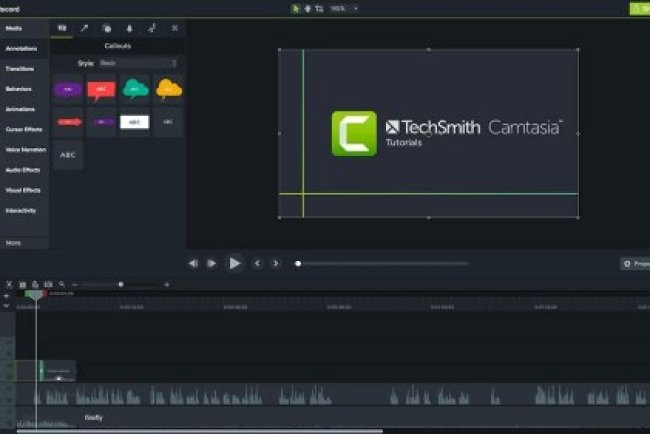Open the Transitions tab

(20, 69)
